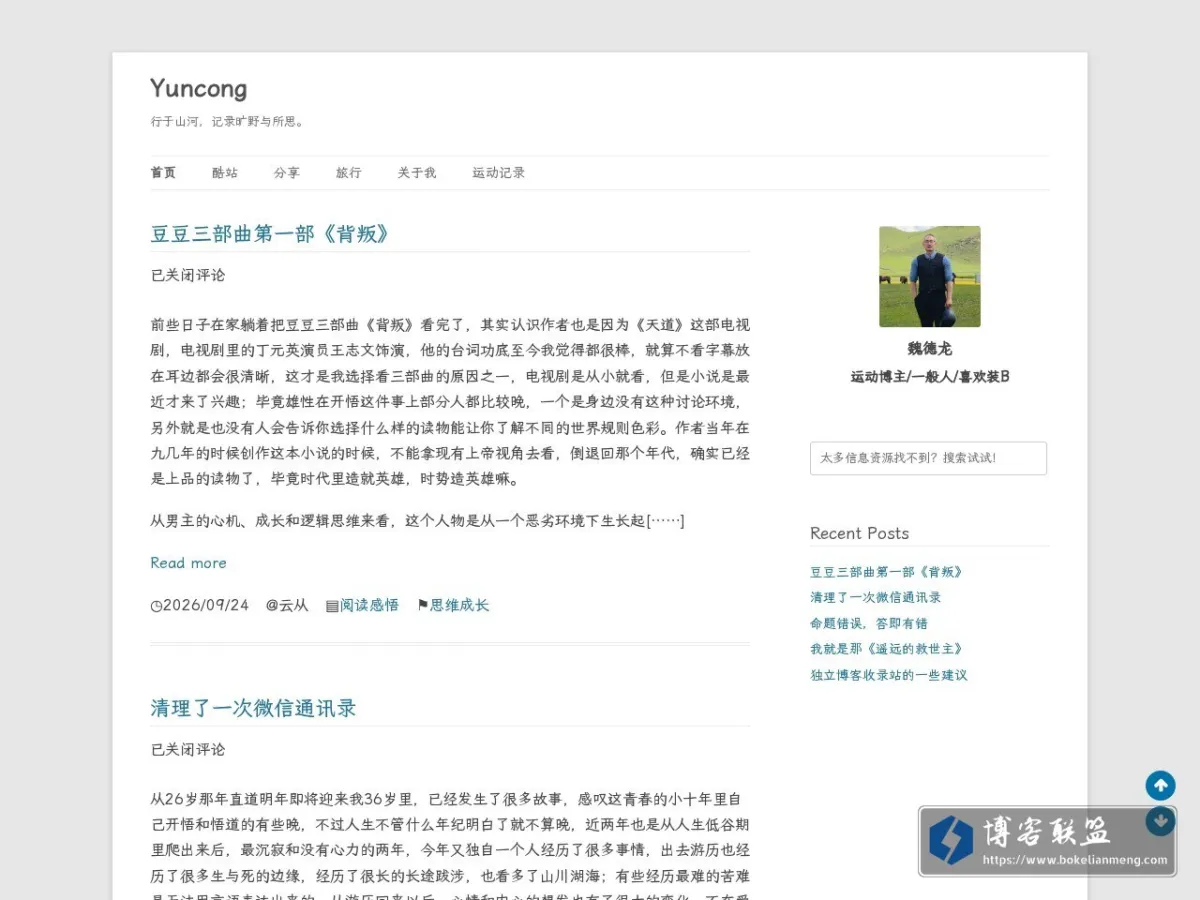Image resolution: width=1200 pixels, height=900 pixels.
Task: Click the profile avatar photo
Action: pos(930,277)
